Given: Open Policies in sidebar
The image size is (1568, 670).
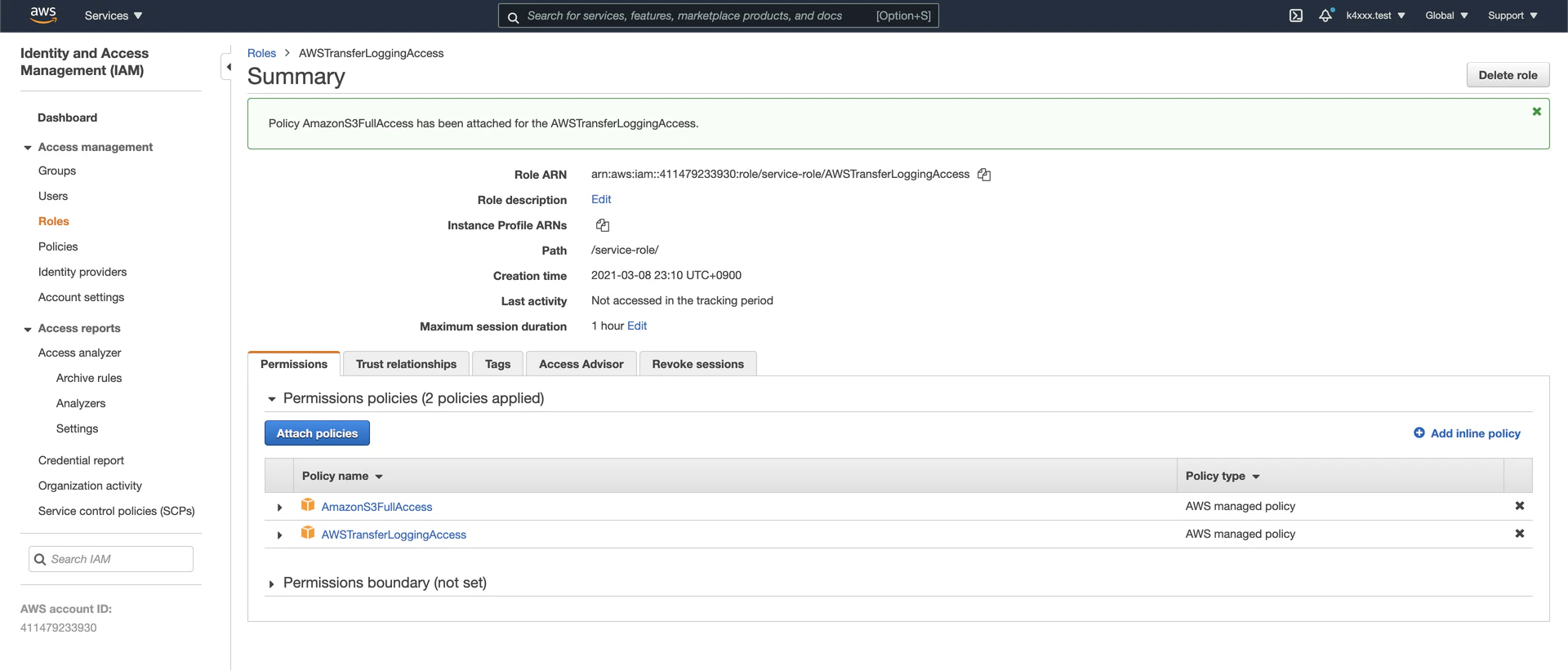Looking at the screenshot, I should [x=58, y=246].
